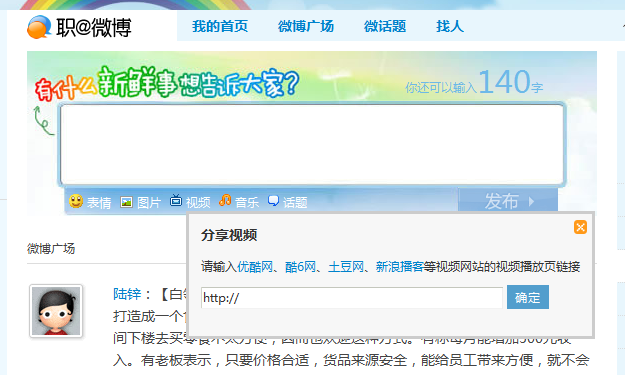Screen dimensions: 625x375
Task: Publish the post with 发布 button
Action: click(x=508, y=200)
